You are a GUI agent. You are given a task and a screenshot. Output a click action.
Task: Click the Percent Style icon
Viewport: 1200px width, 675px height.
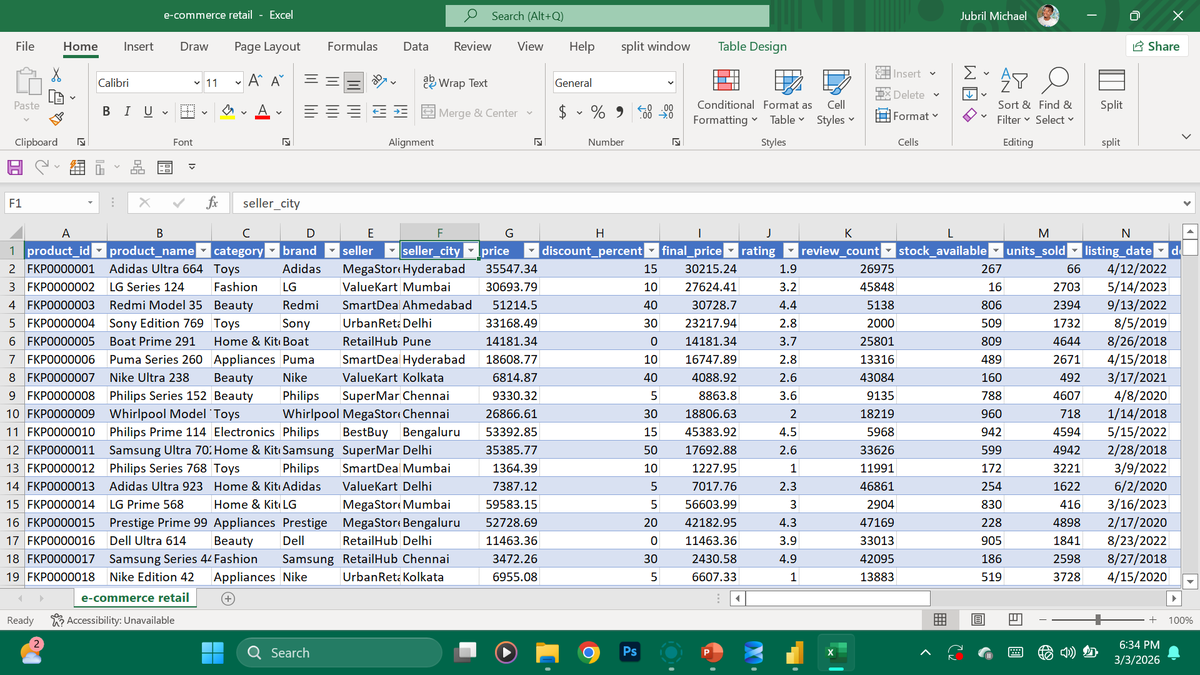click(x=598, y=113)
